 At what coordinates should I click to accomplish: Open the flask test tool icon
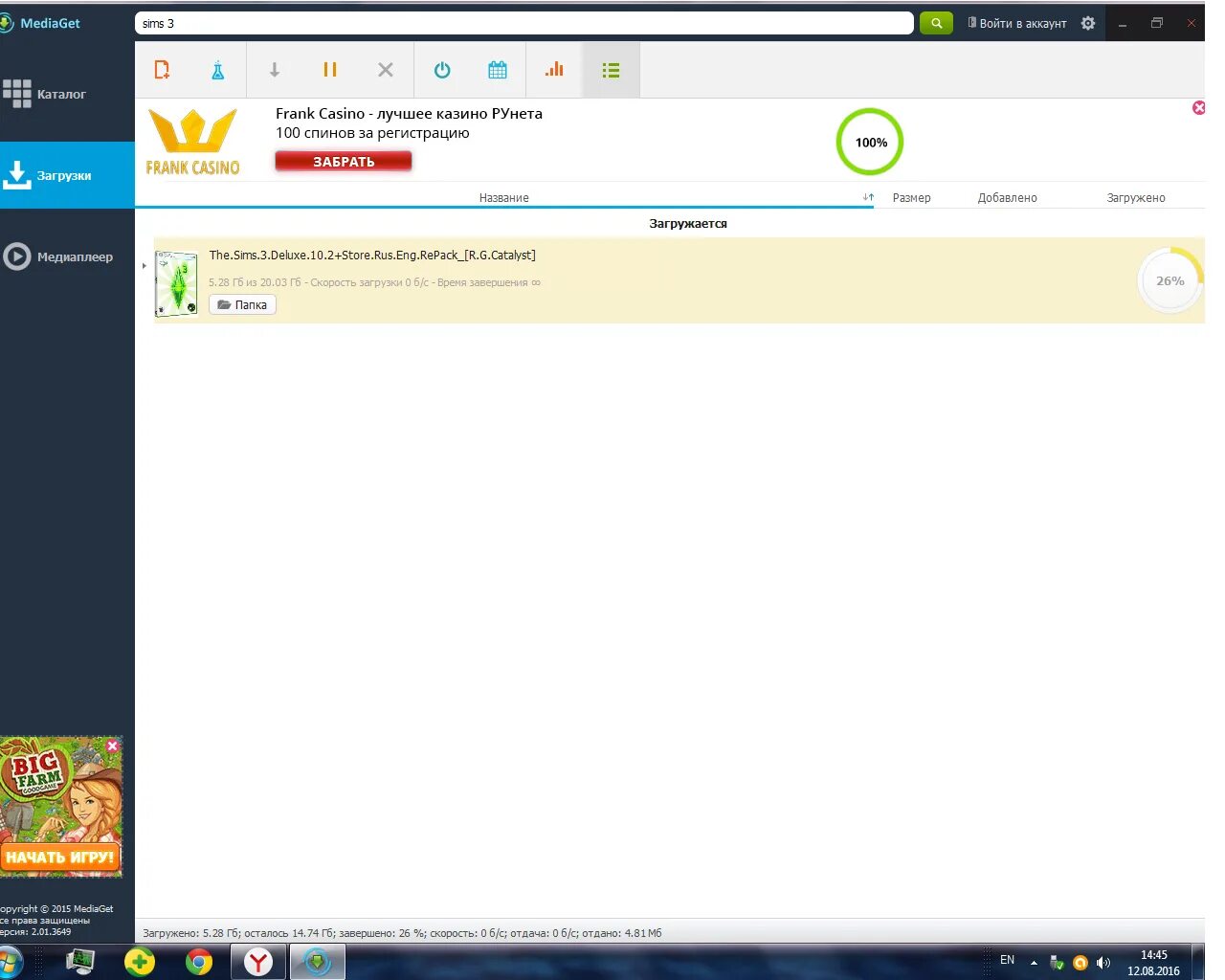click(218, 70)
